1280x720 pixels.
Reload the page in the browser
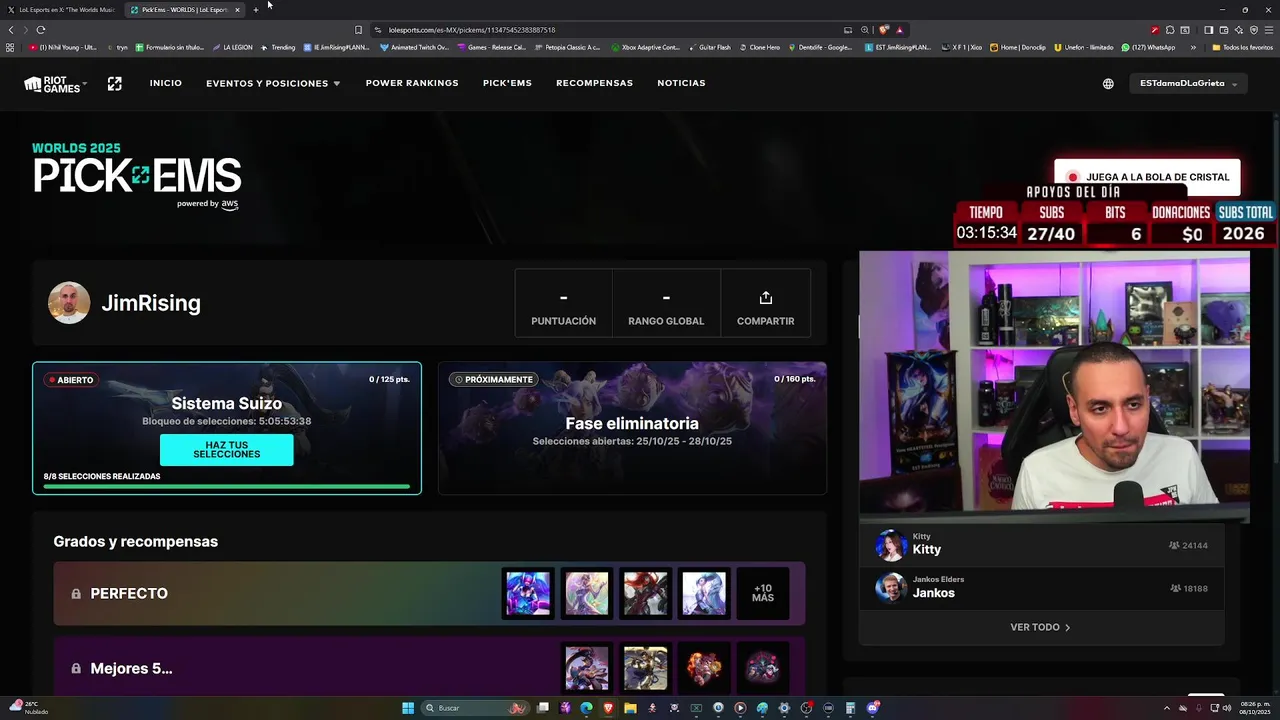[x=41, y=30]
